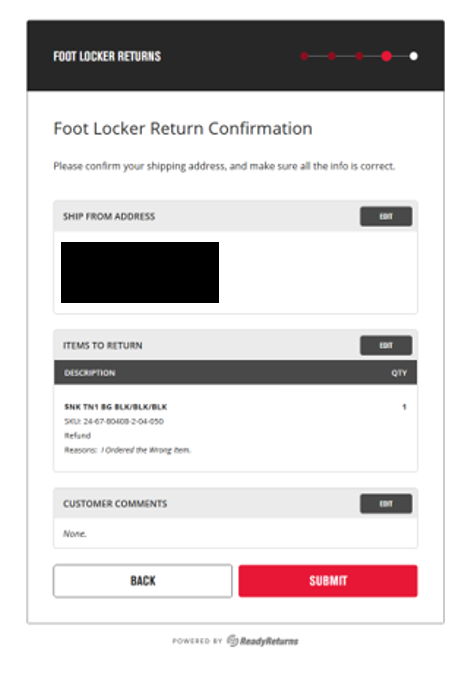
Task: Open the ReadyReturns logo link
Action: pyautogui.click(x=263, y=641)
